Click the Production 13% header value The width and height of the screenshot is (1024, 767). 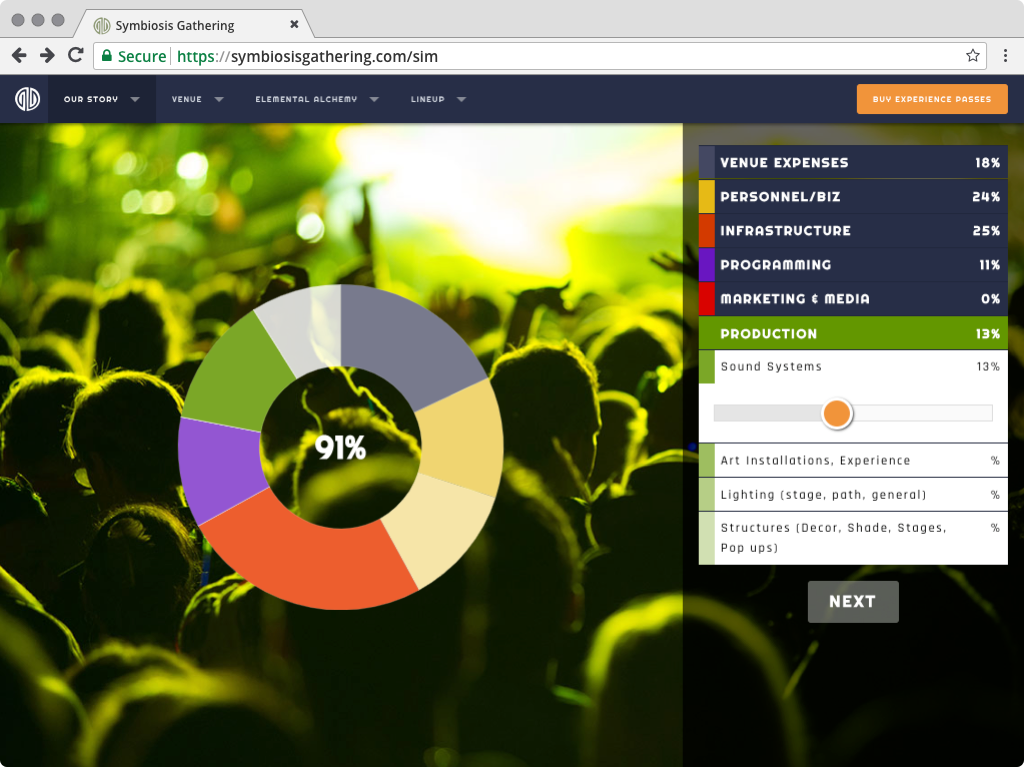(x=988, y=334)
